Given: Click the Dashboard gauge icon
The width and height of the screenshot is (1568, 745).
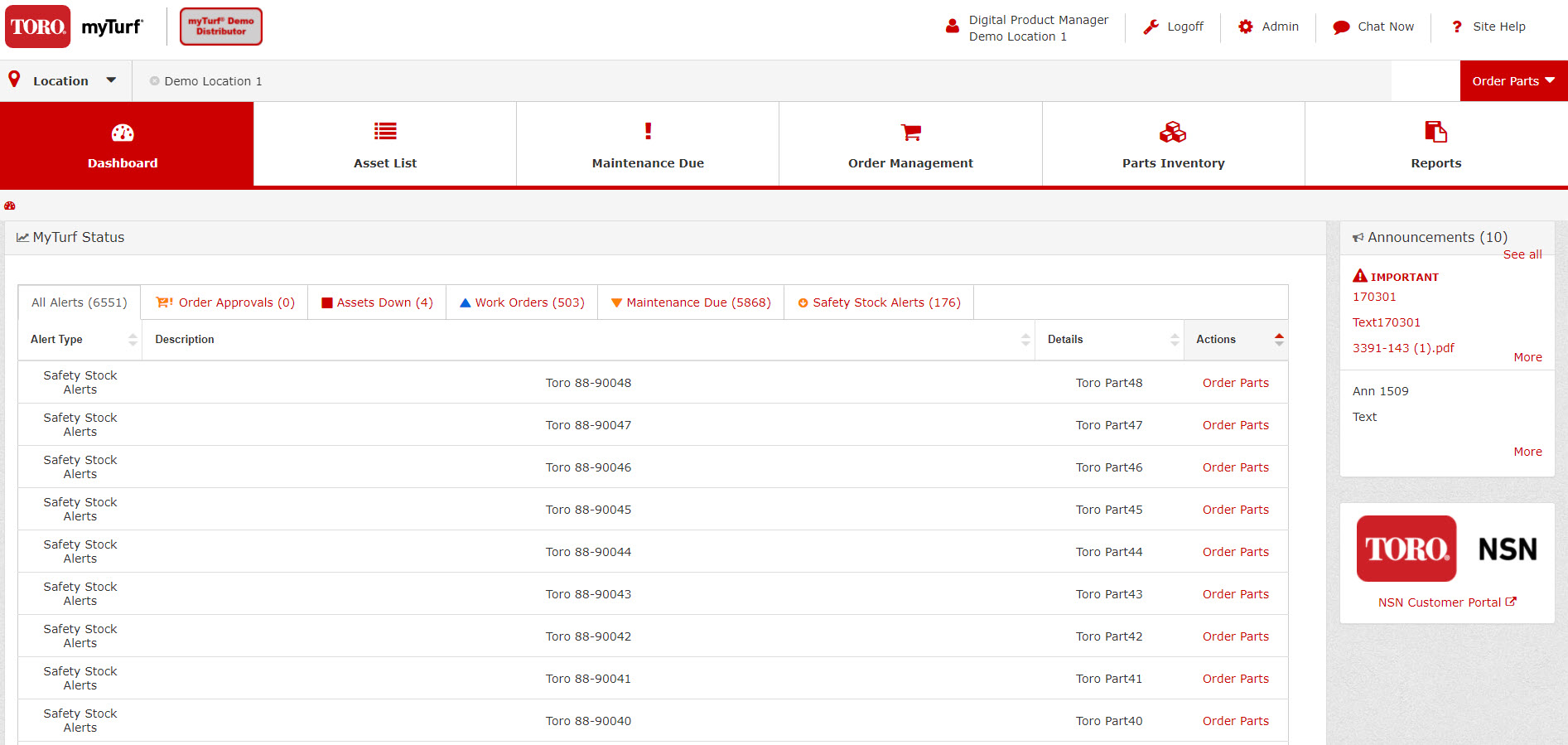Looking at the screenshot, I should coord(123,133).
